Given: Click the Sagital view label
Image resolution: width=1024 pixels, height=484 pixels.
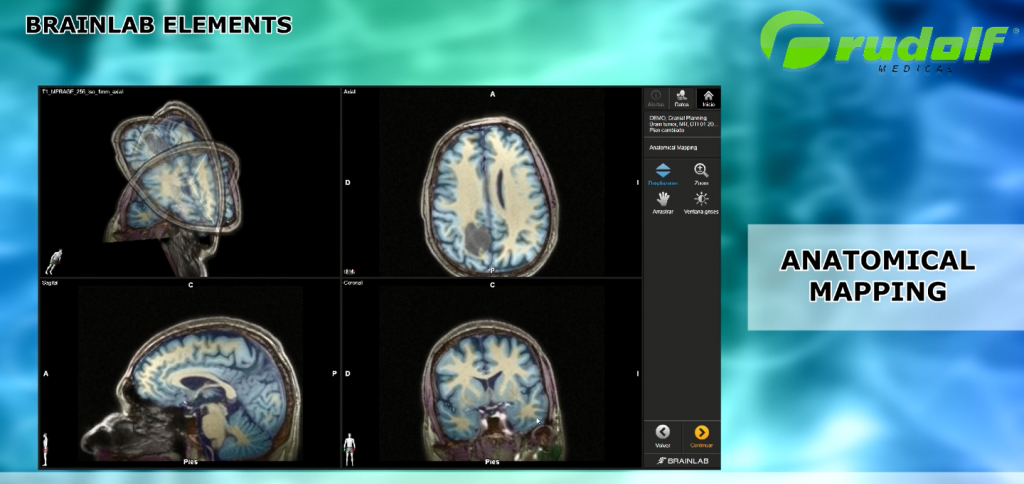Looking at the screenshot, I should tap(50, 284).
